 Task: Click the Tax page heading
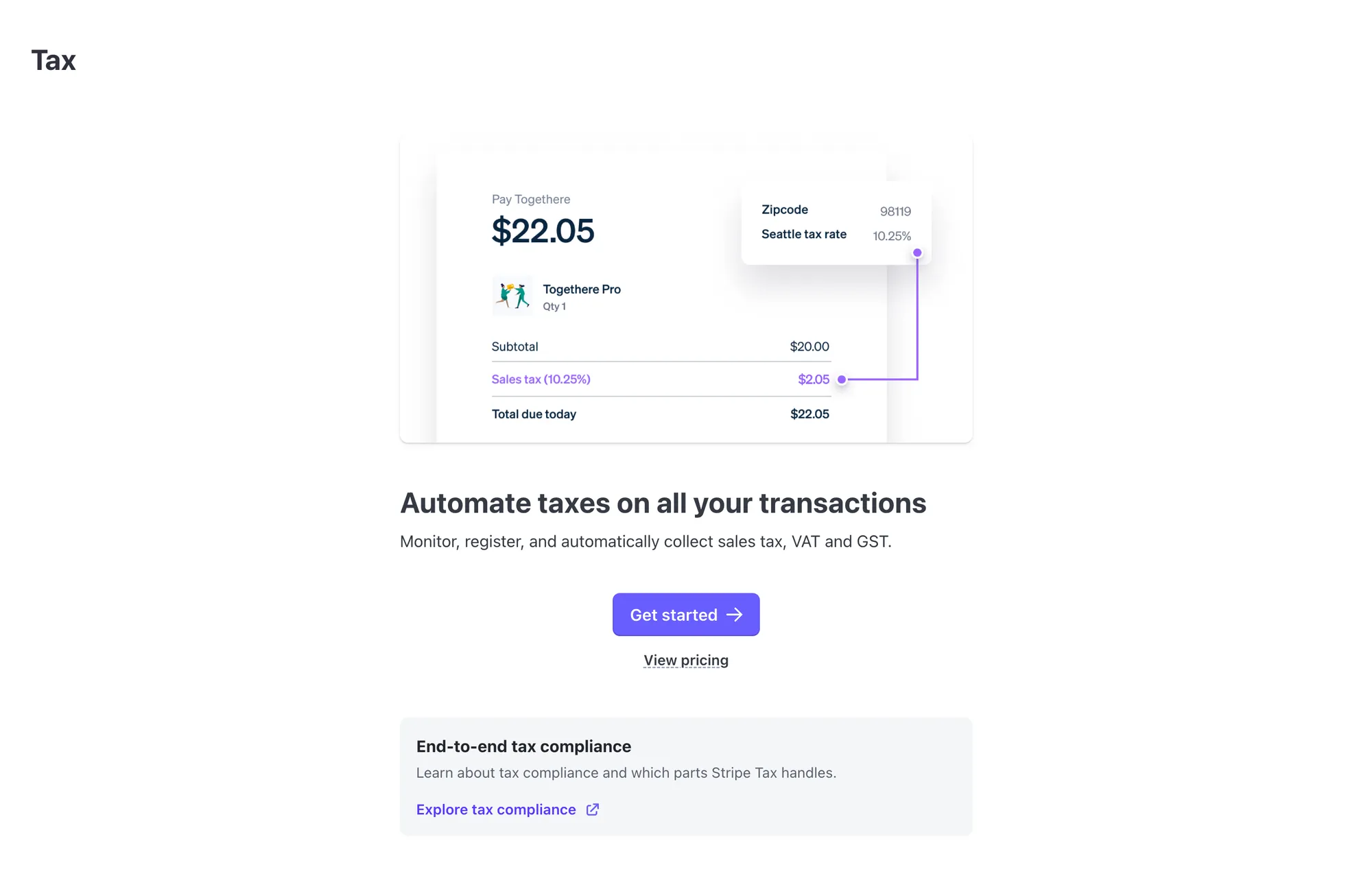54,60
